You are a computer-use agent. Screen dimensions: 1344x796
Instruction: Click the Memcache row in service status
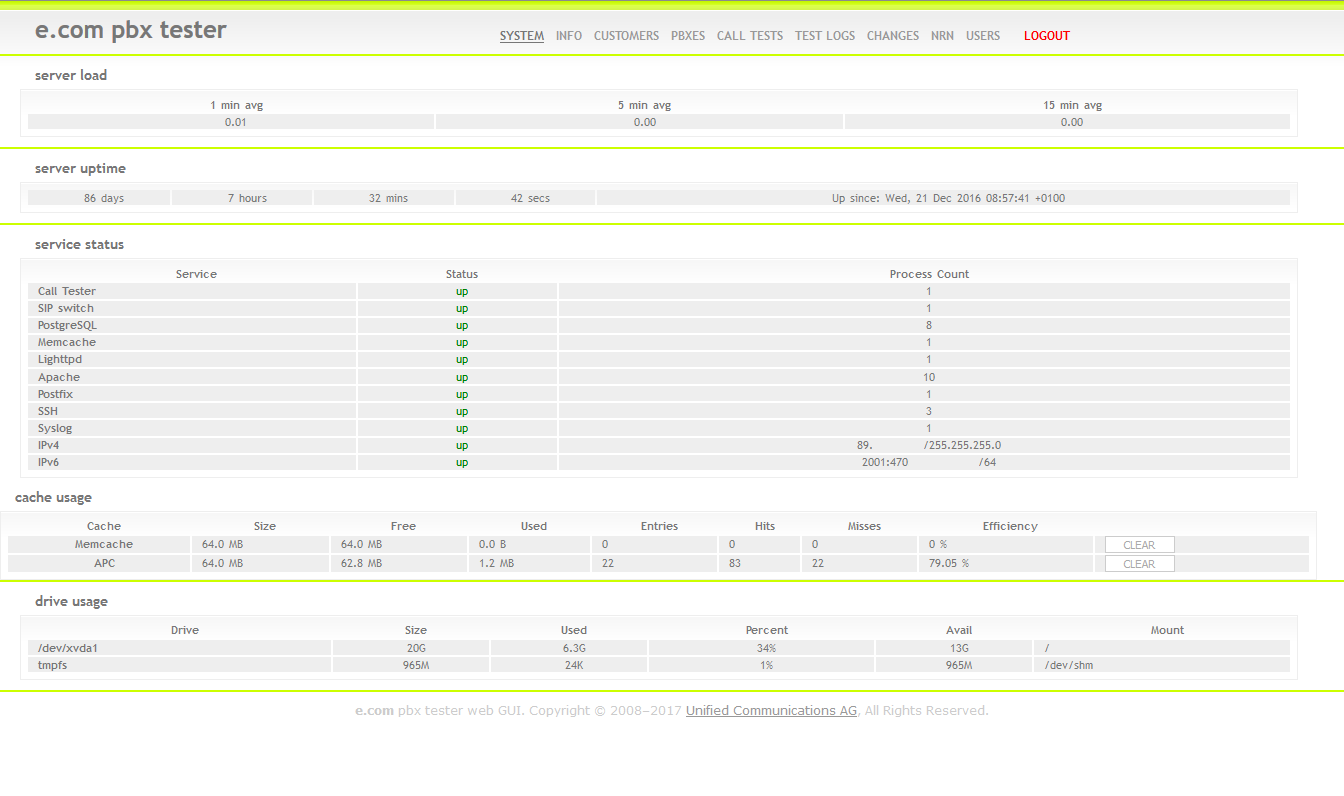[x=659, y=342]
